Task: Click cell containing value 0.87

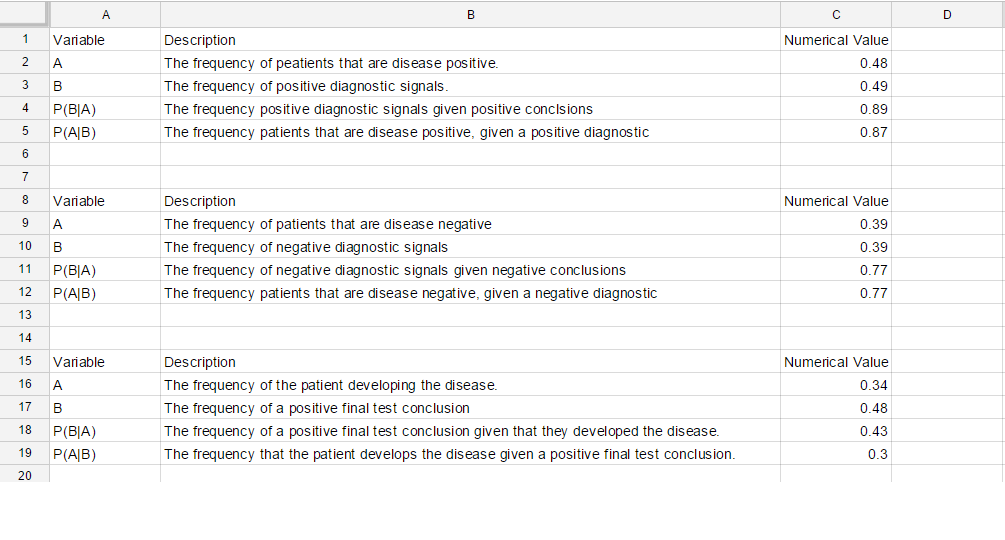Action: coord(835,132)
